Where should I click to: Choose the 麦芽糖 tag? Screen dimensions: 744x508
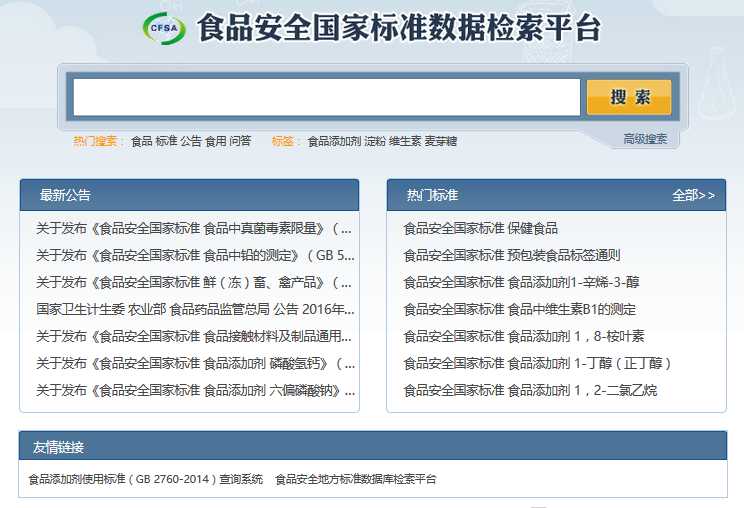[x=441, y=141]
